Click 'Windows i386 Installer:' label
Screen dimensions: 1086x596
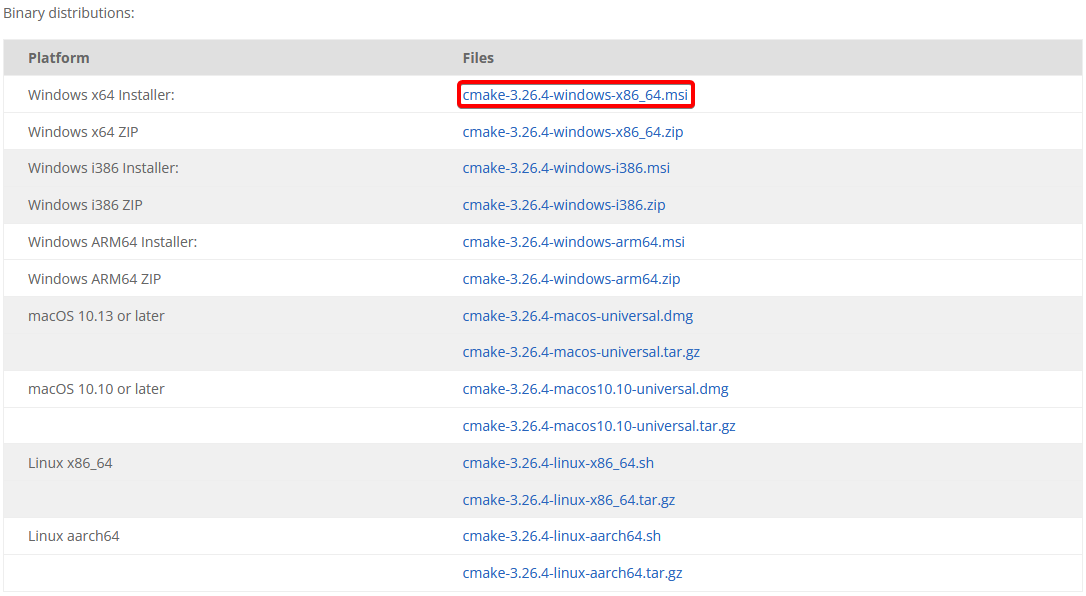[103, 168]
